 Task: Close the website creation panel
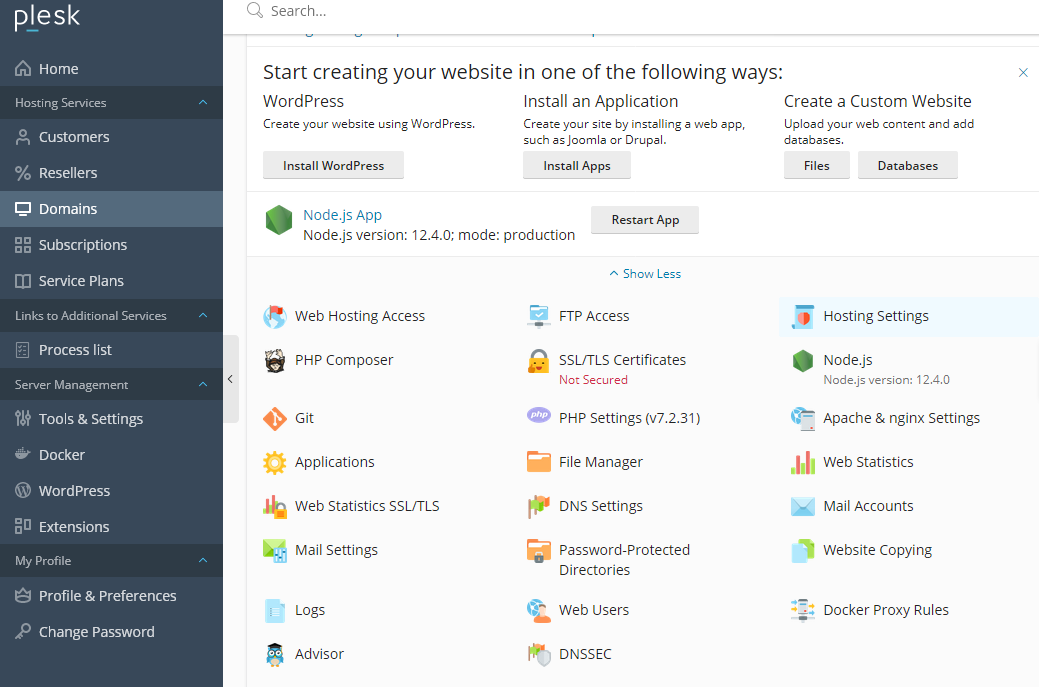(1023, 72)
